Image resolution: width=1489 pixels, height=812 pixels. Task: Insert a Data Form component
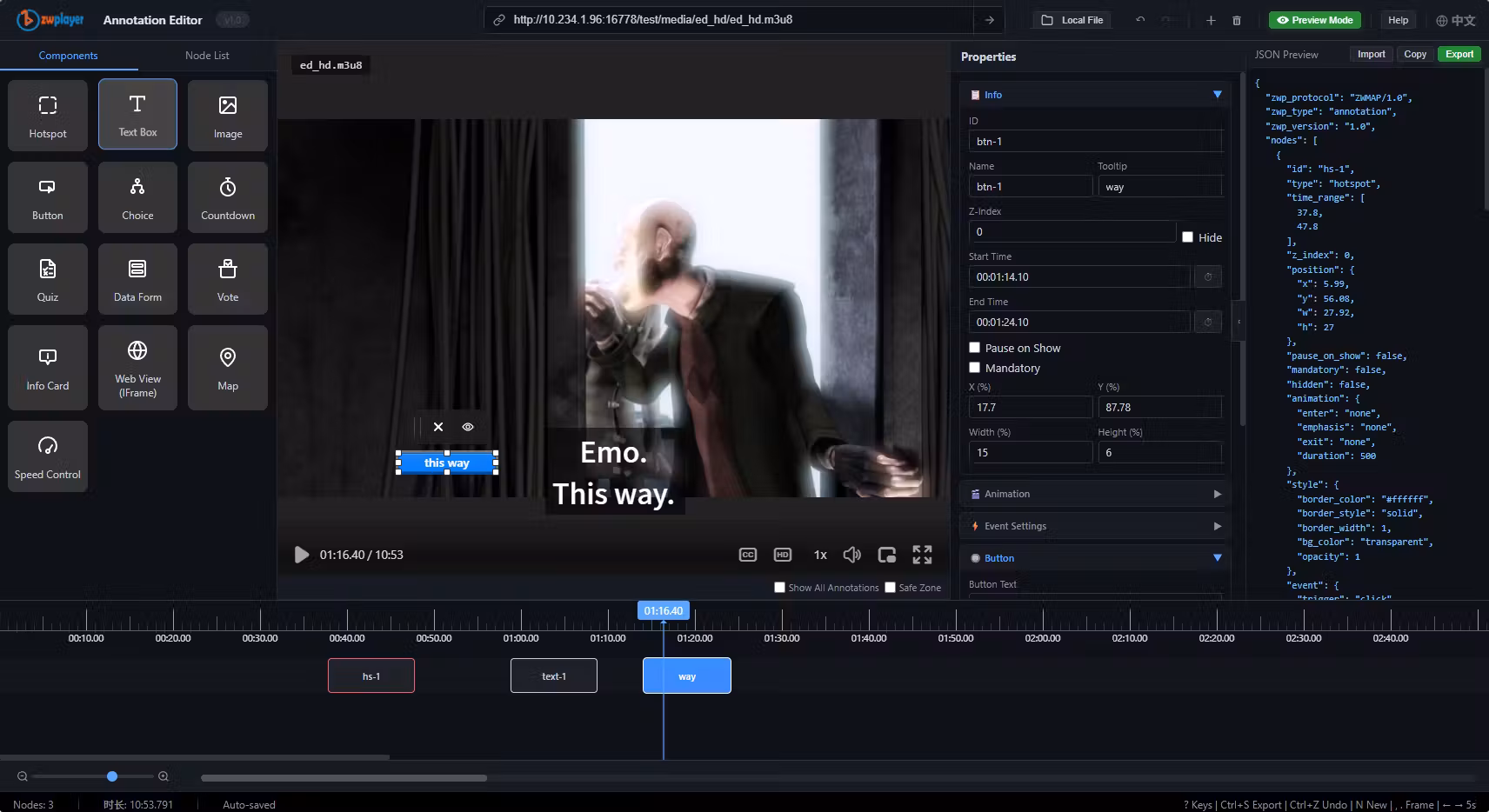pyautogui.click(x=137, y=279)
